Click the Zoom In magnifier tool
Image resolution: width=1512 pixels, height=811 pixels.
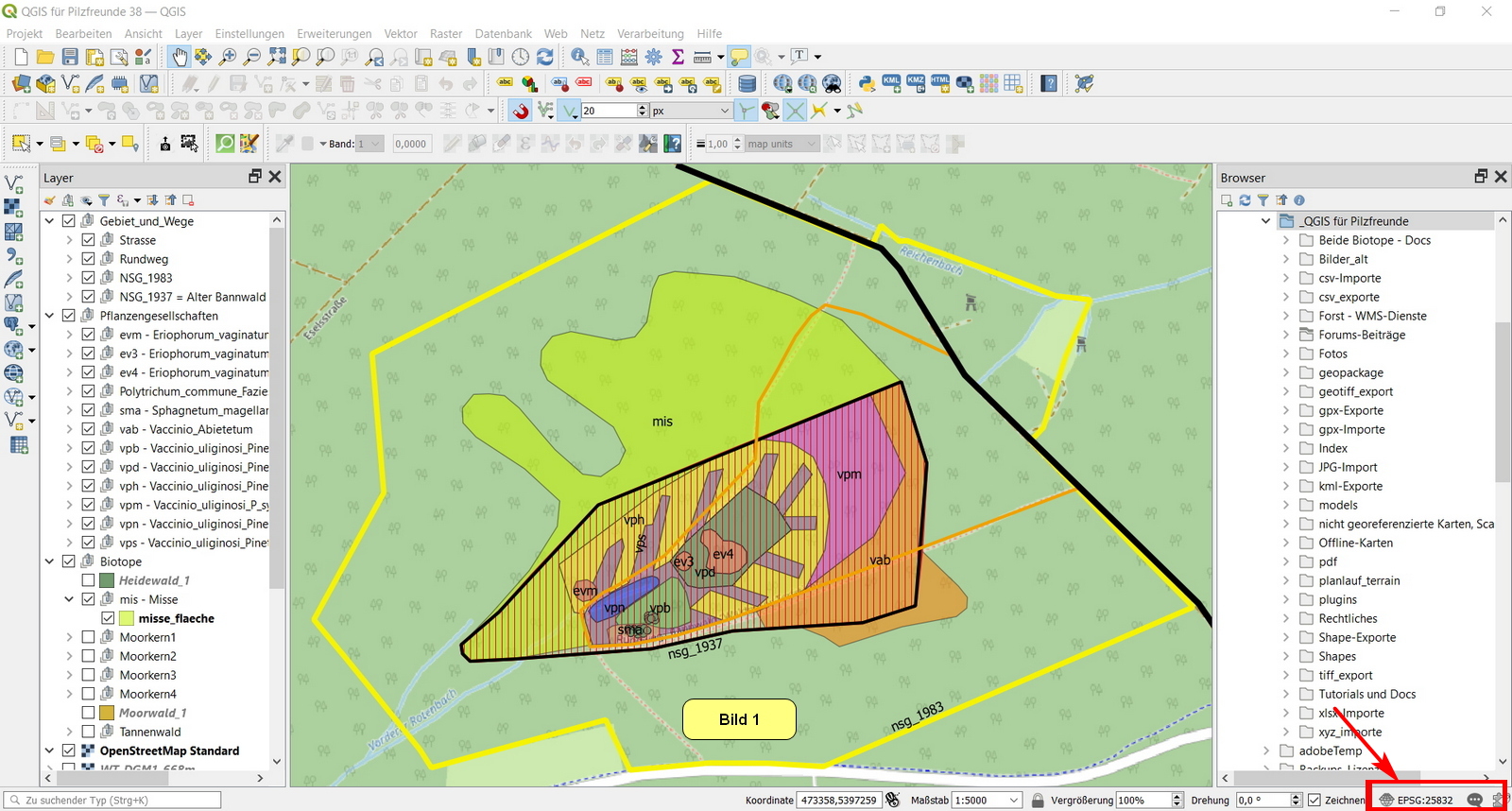pyautogui.click(x=228, y=57)
